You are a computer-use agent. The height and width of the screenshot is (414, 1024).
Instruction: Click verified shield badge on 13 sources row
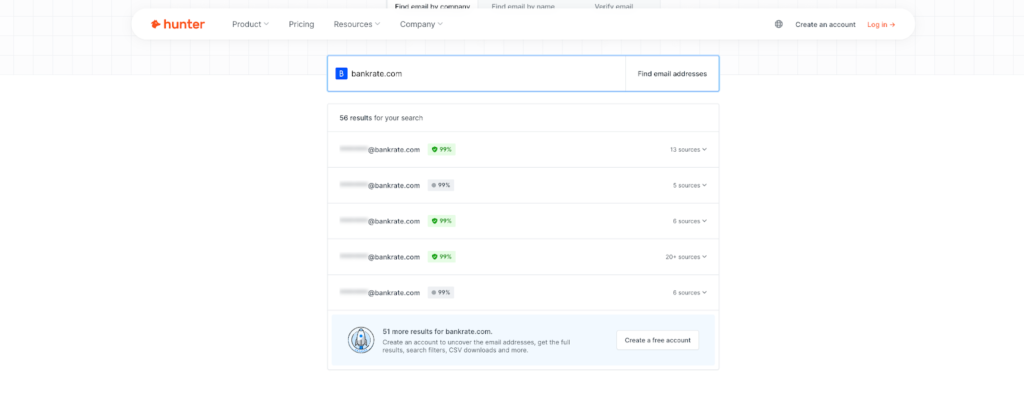pos(441,150)
